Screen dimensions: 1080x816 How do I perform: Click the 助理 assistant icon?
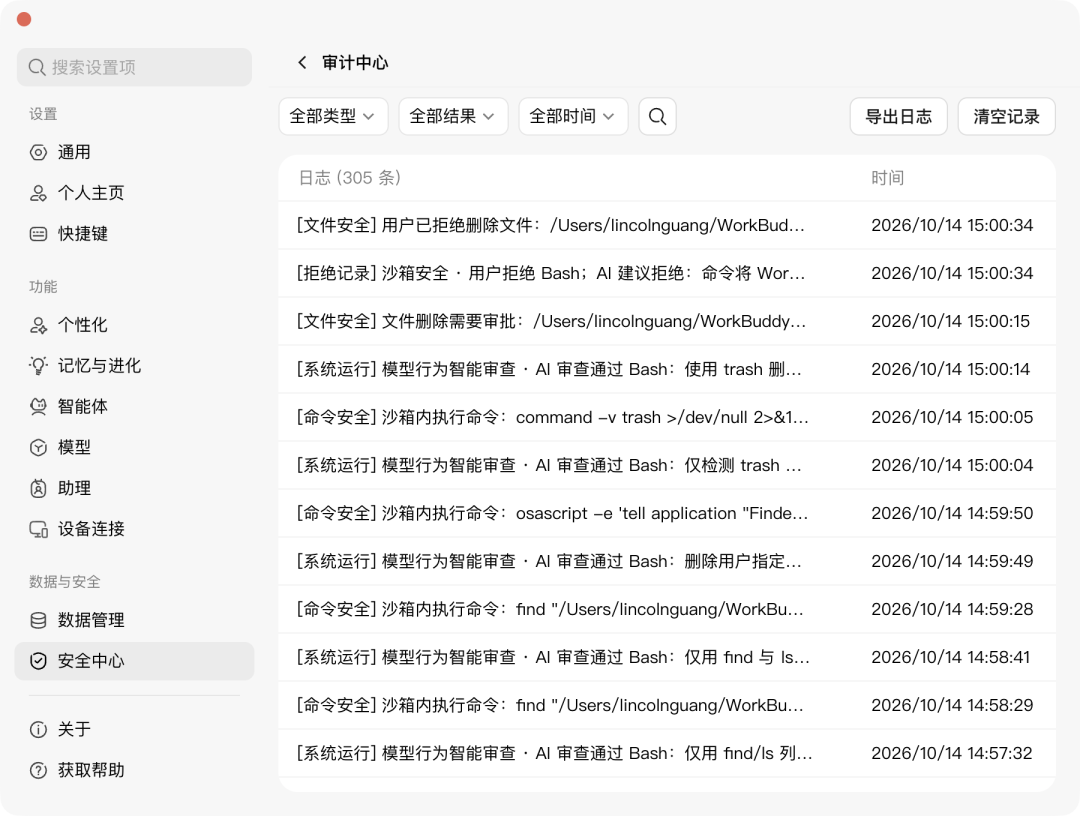(x=39, y=488)
